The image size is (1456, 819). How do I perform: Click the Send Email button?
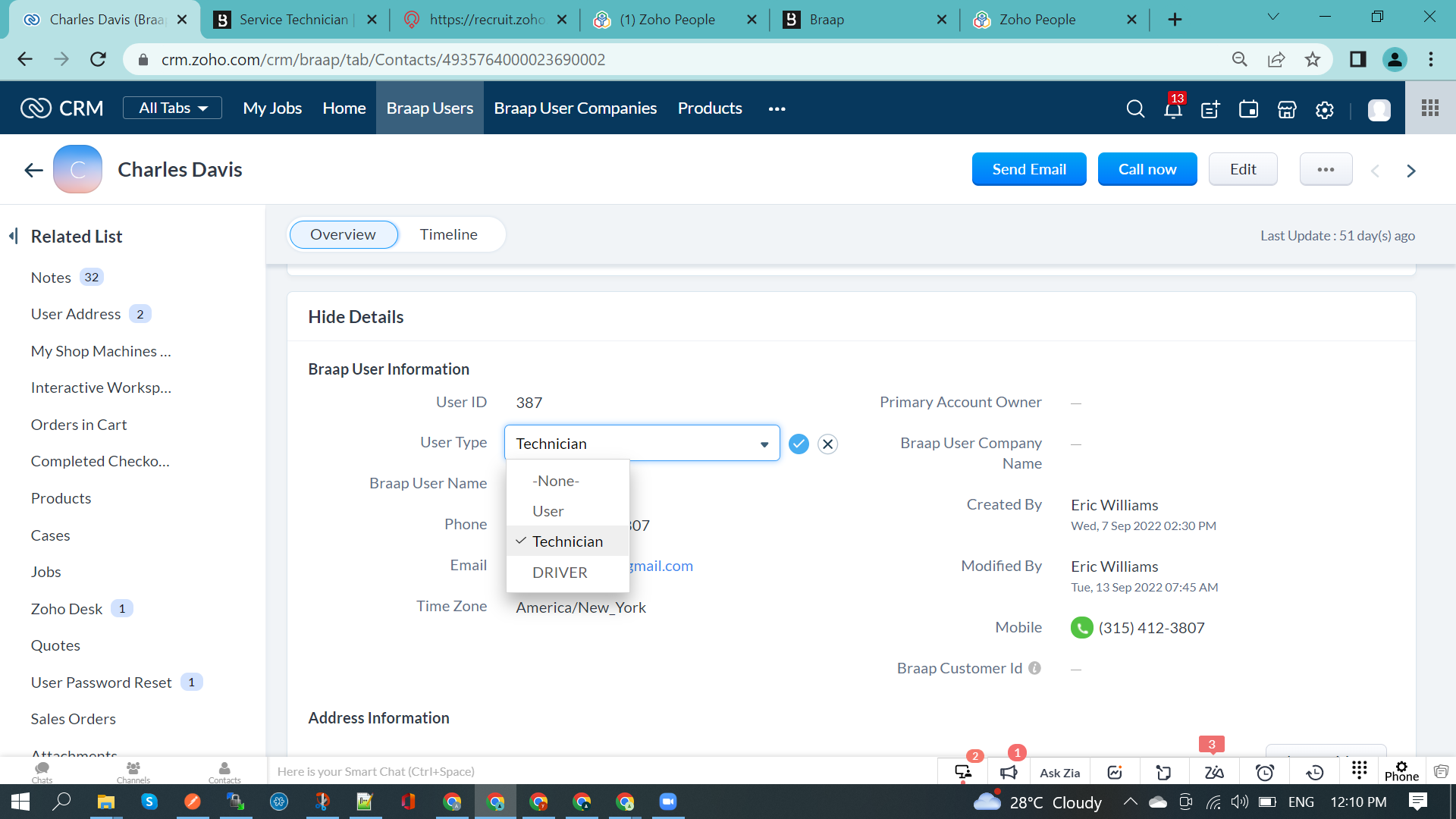pos(1028,169)
